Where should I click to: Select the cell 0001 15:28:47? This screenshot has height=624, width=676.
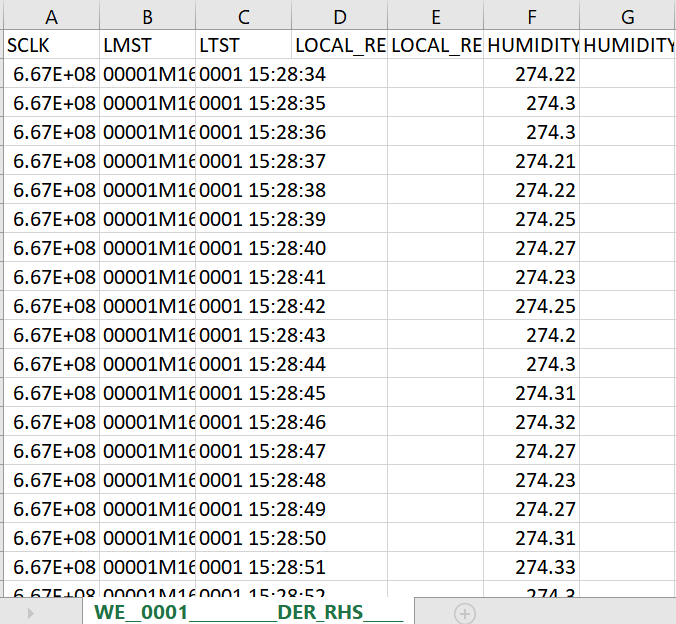244,451
